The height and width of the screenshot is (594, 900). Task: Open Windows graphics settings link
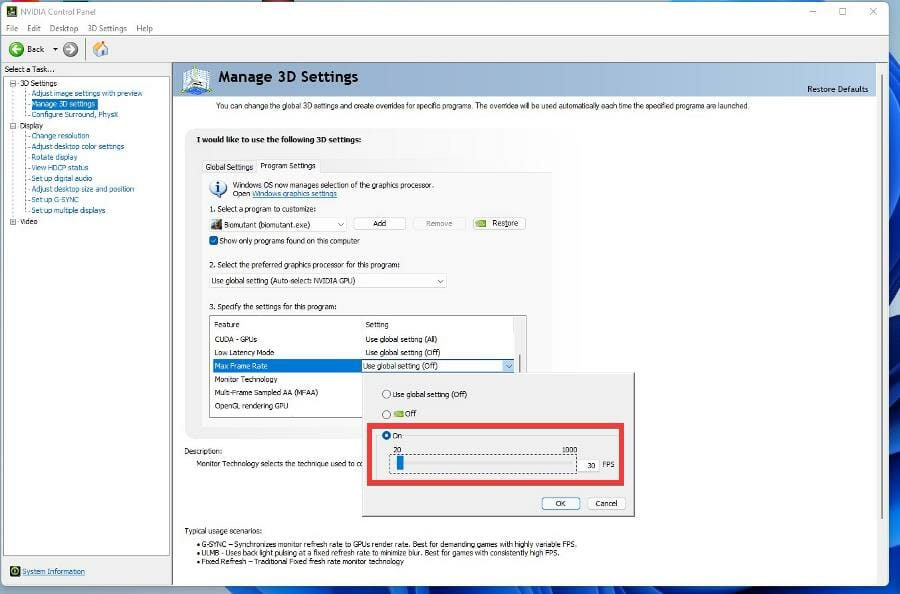294,194
